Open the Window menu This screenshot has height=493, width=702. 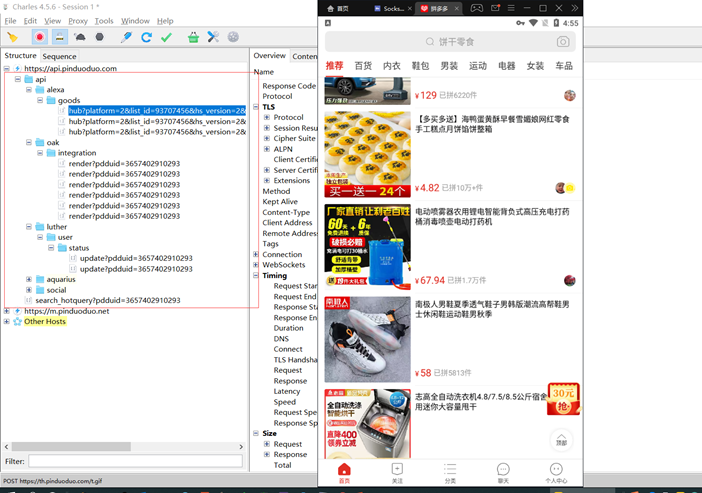click(135, 21)
